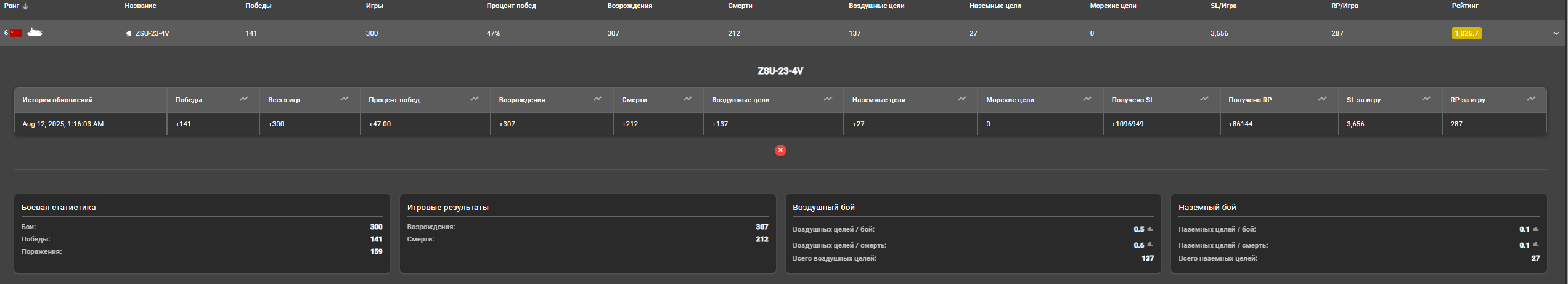Show chart for Всего игр column

[x=345, y=99]
